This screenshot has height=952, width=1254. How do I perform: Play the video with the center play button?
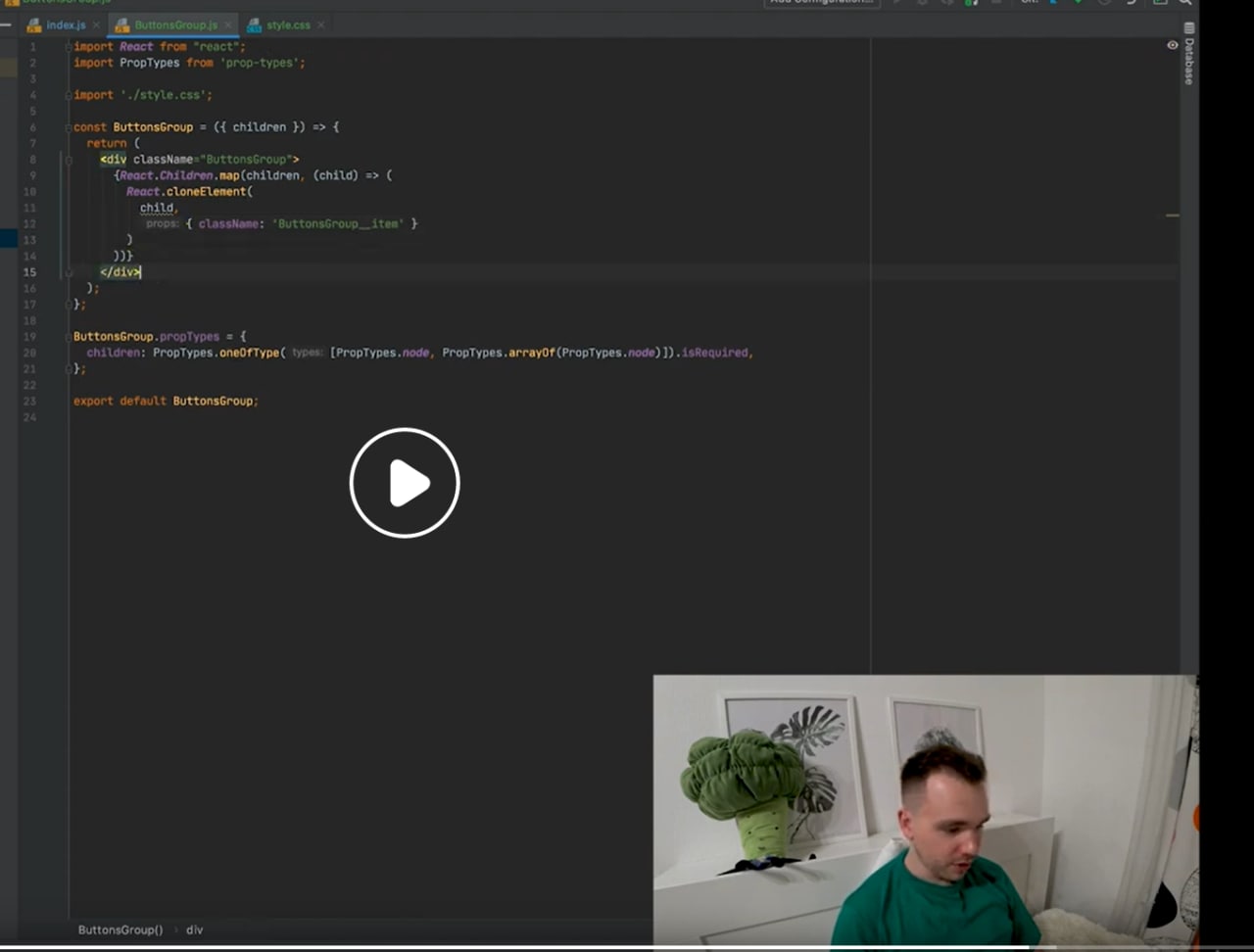tap(405, 483)
